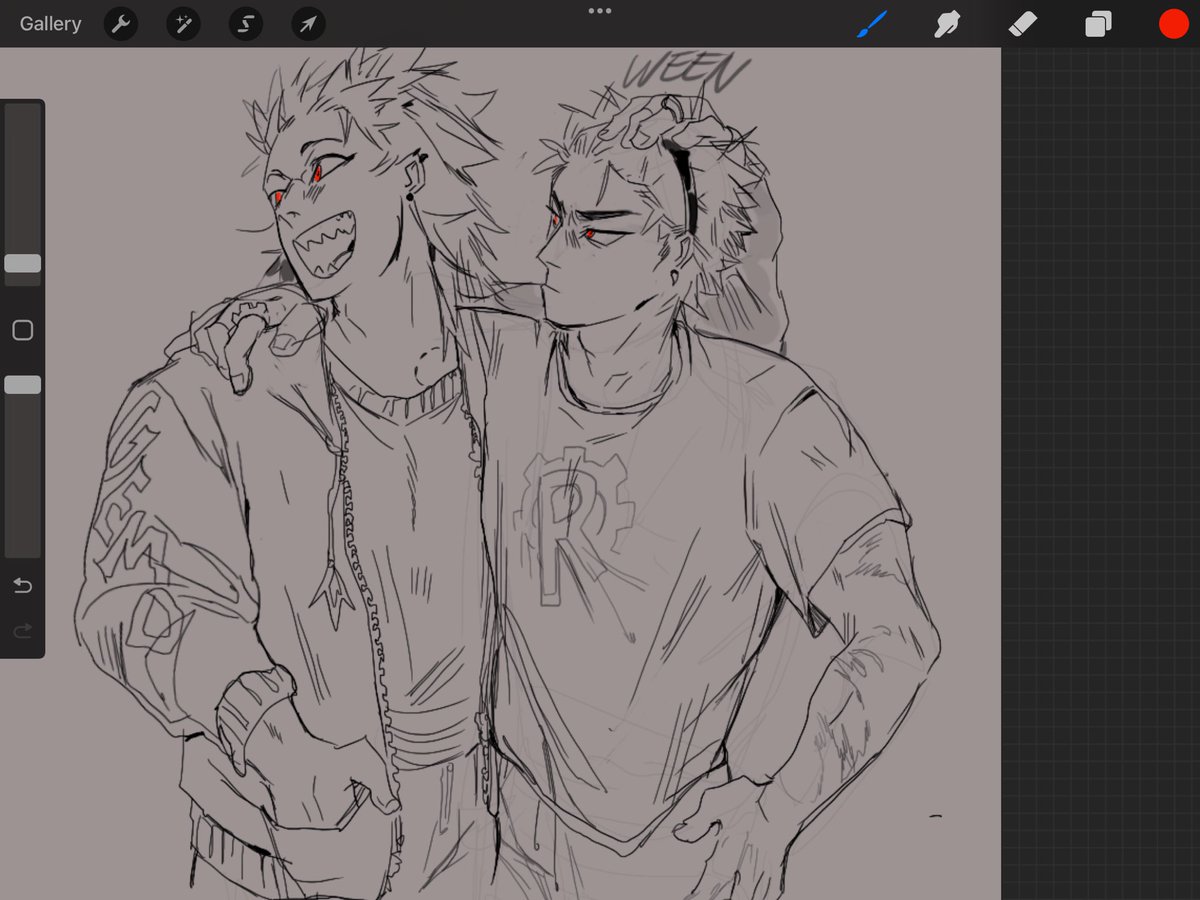The height and width of the screenshot is (900, 1200).
Task: Select the Eraser tool
Action: pyautogui.click(x=1023, y=24)
